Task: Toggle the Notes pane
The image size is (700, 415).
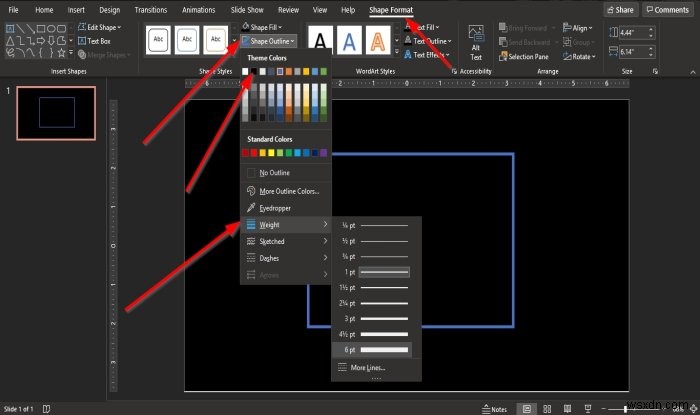Action: [495, 409]
